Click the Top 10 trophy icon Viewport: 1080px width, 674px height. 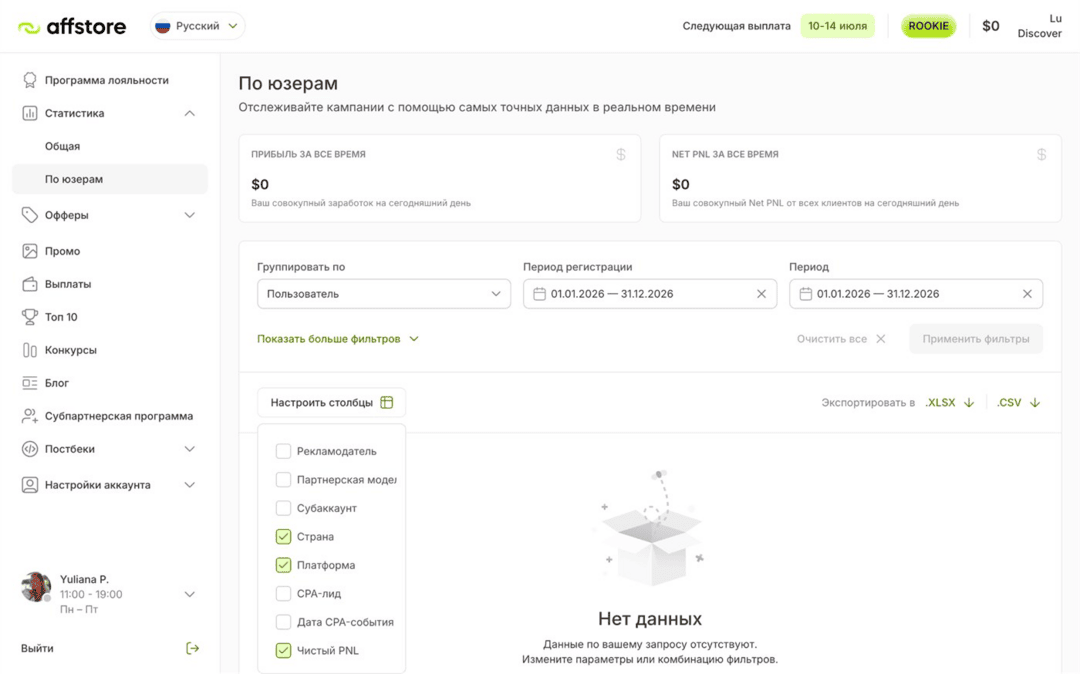pos(30,317)
